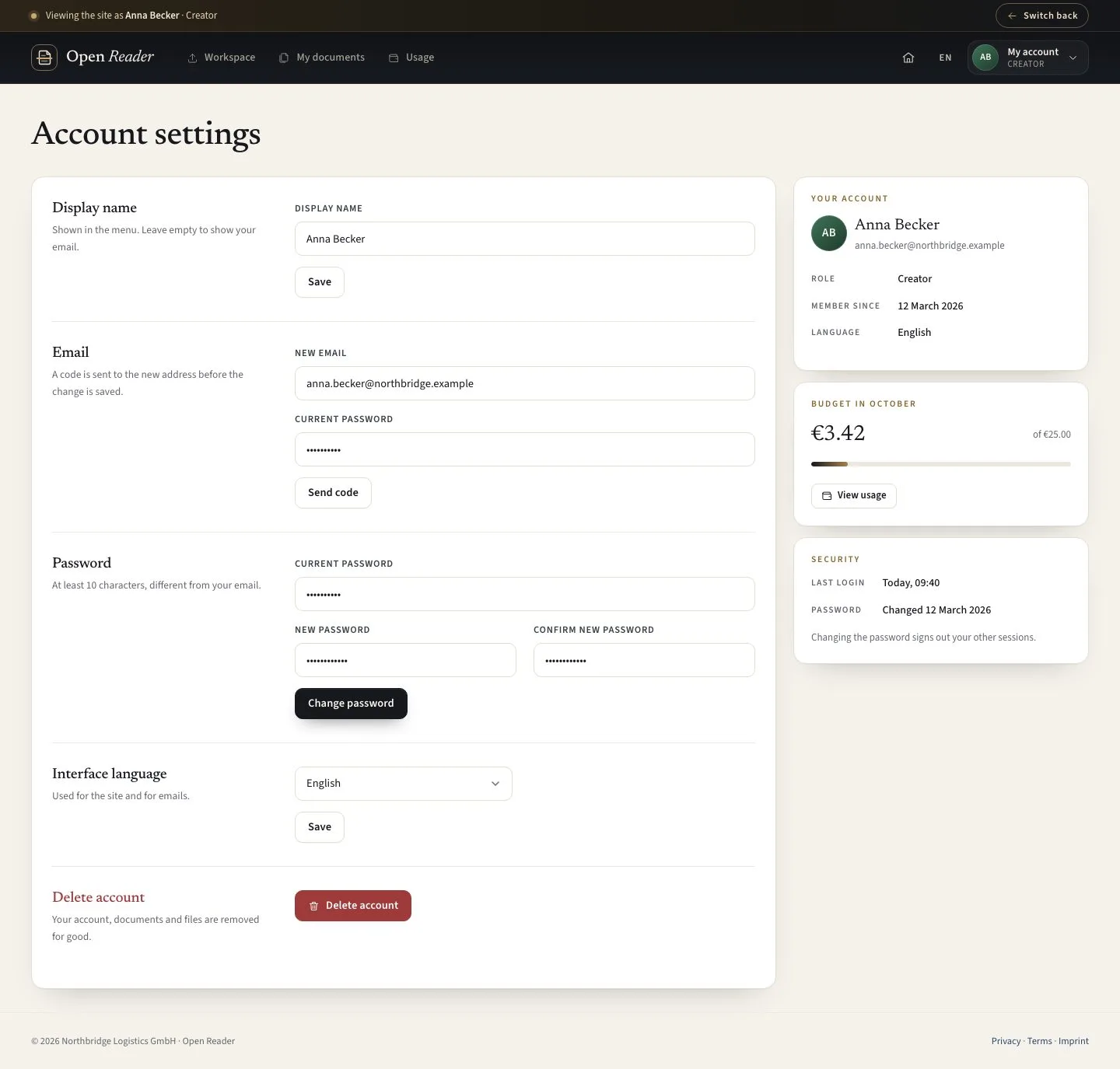Click the Confirm new password field
The image size is (1120, 1069).
click(644, 660)
